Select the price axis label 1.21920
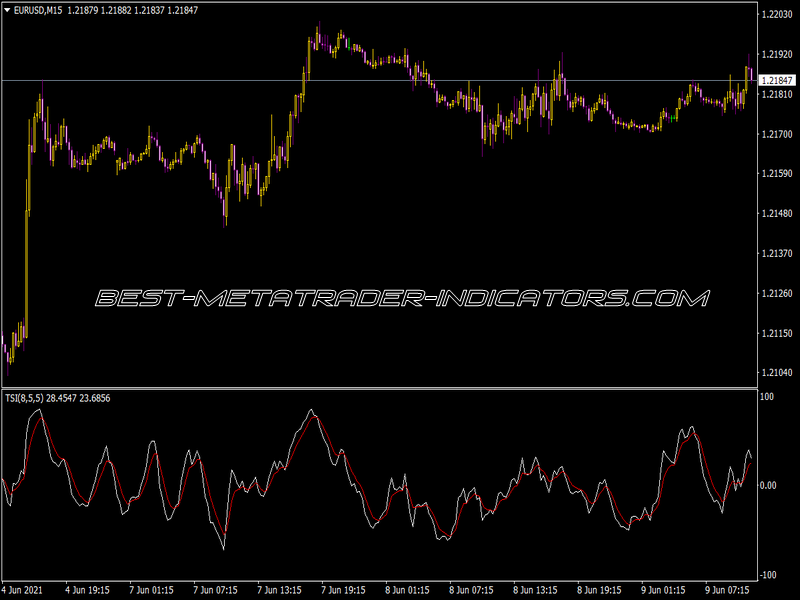 [x=777, y=54]
